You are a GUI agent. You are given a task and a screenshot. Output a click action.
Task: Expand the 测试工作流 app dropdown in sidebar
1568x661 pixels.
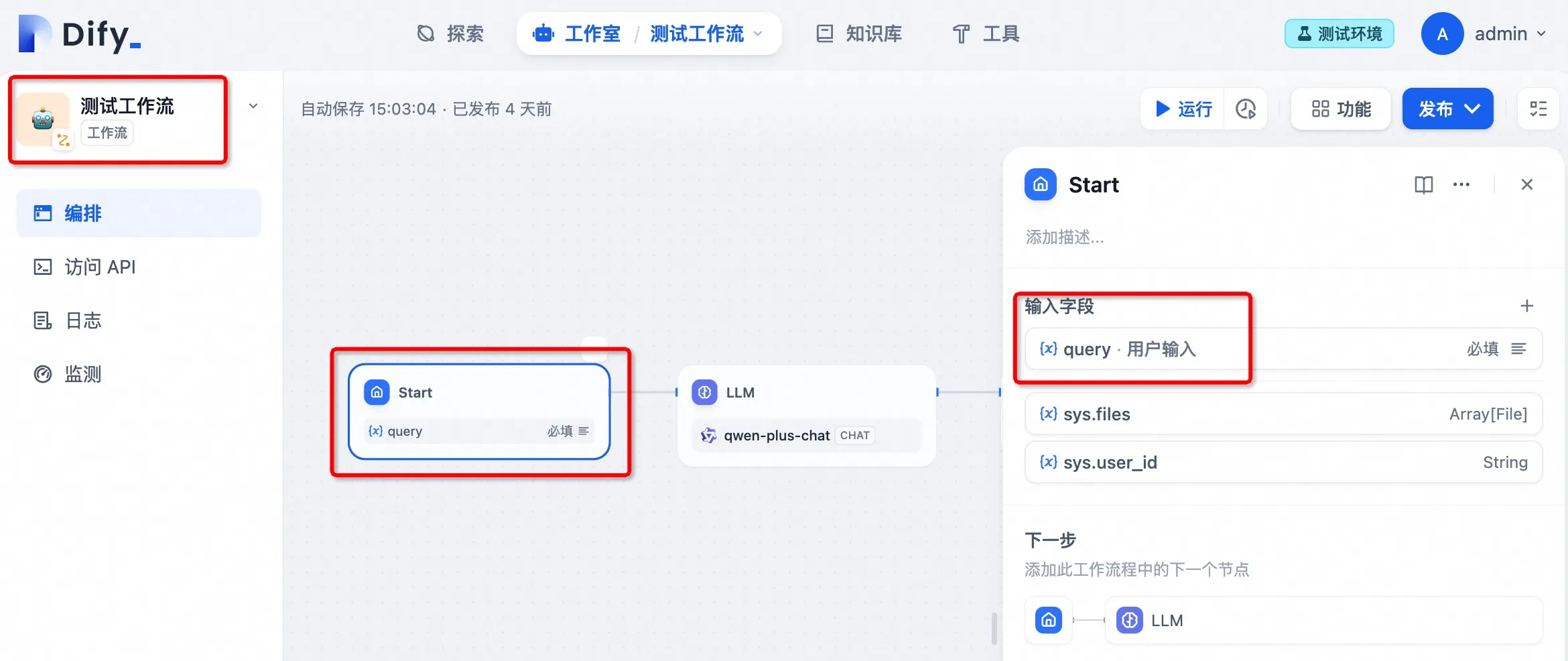pyautogui.click(x=253, y=106)
